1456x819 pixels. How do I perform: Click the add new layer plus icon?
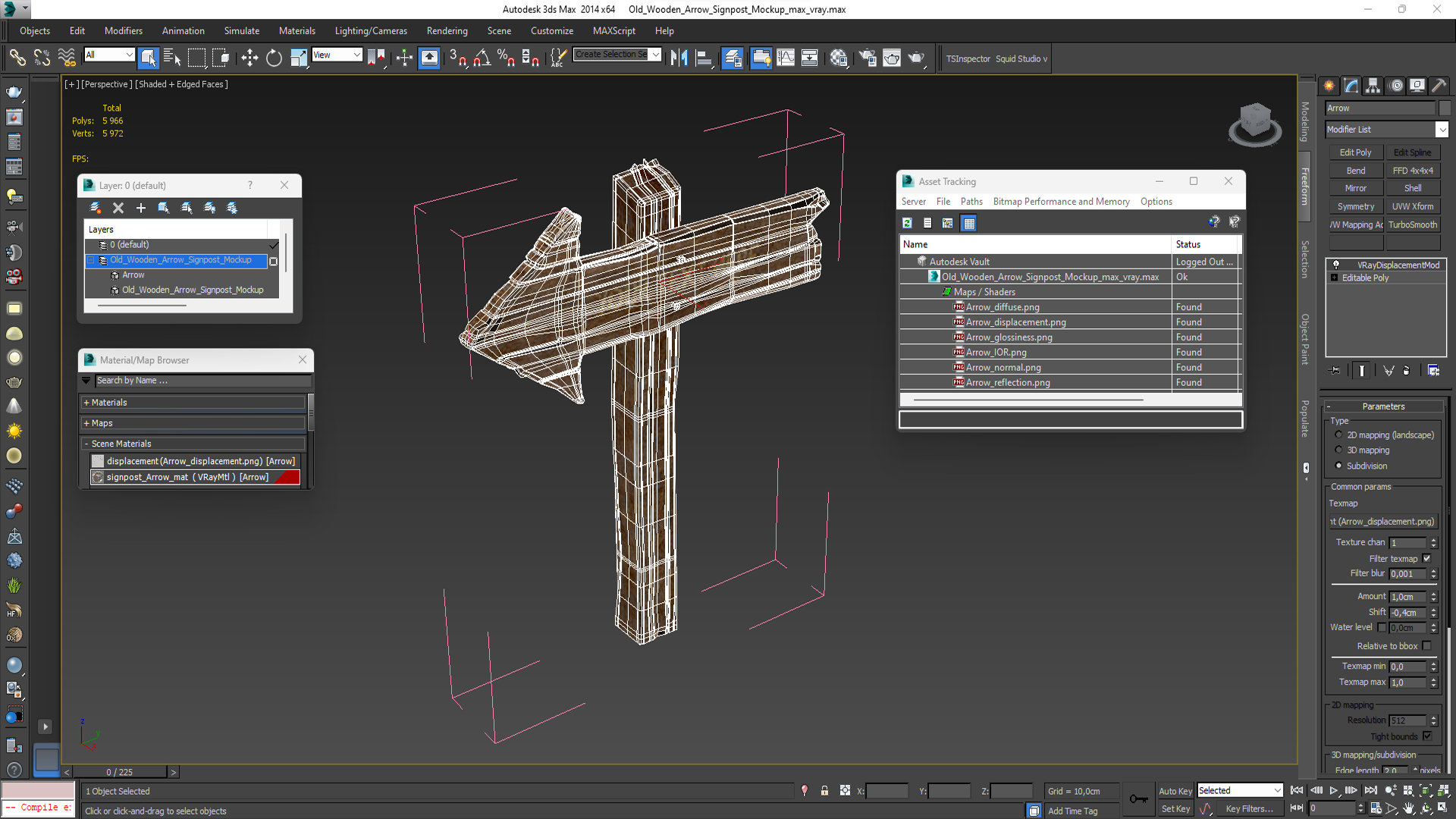140,208
